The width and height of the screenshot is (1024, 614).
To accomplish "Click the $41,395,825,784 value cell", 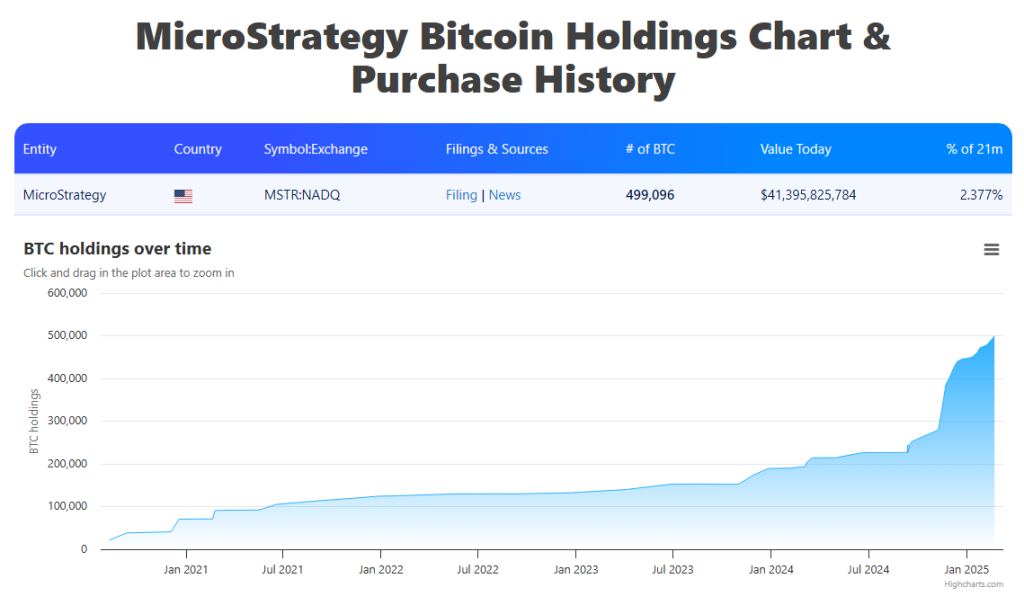I will [808, 195].
